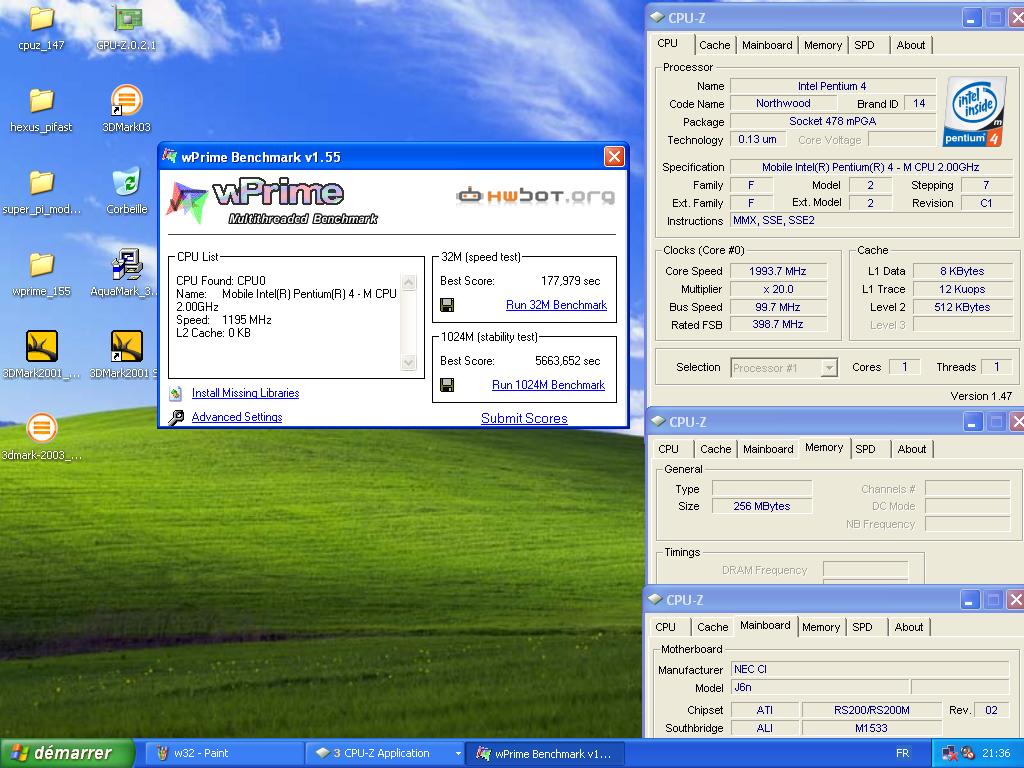Click the Advanced Settings wrench icon
The image size is (1024, 768).
coord(176,417)
